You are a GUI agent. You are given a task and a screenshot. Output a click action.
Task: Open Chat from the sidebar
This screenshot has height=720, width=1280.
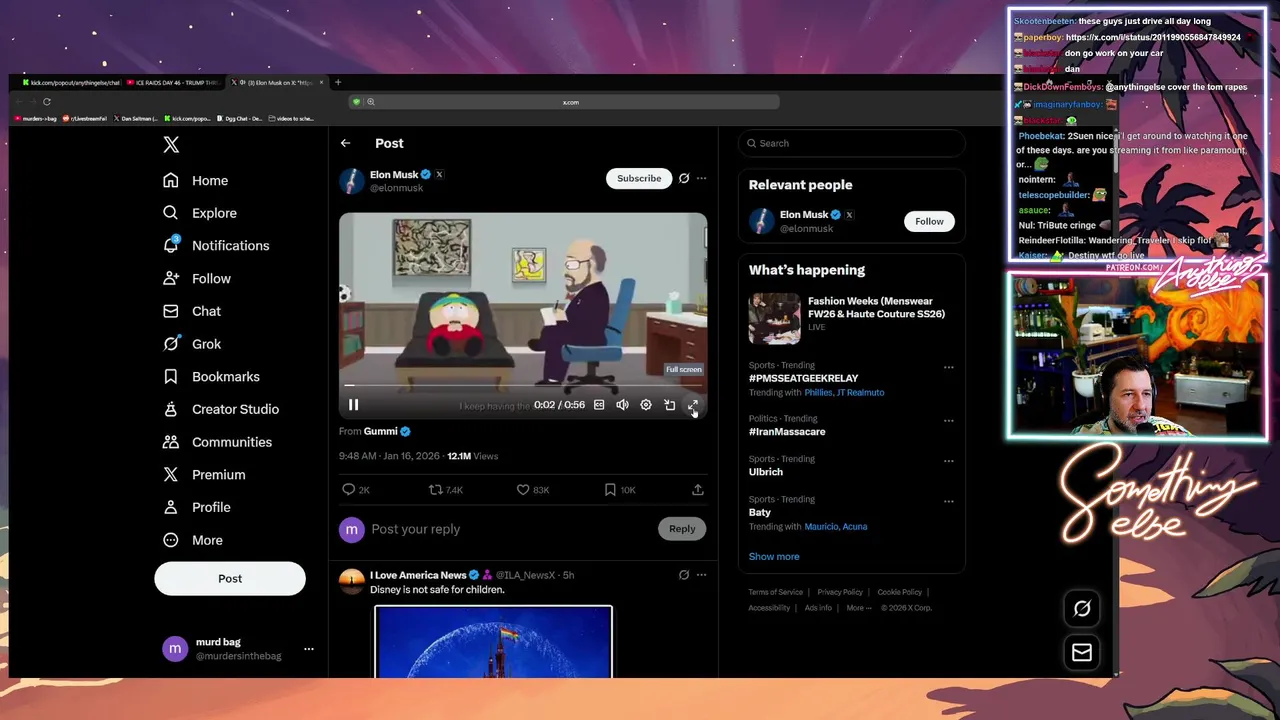pos(192,312)
